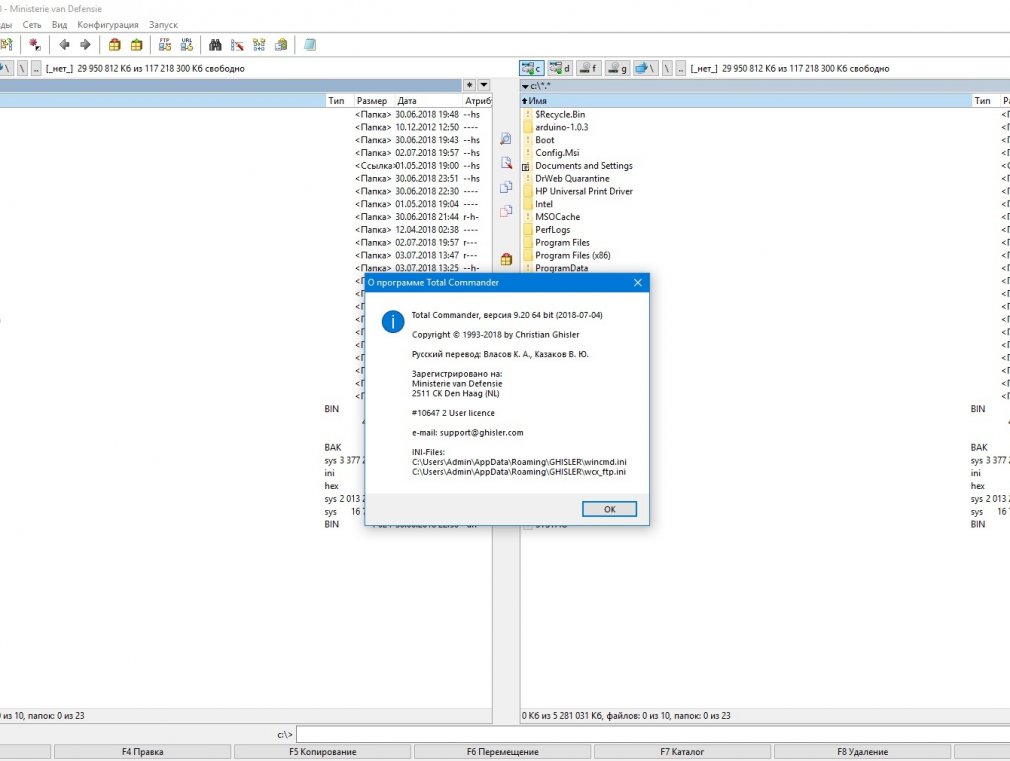Sort left panel by Размер column
The image size is (1010, 761).
tap(374, 101)
